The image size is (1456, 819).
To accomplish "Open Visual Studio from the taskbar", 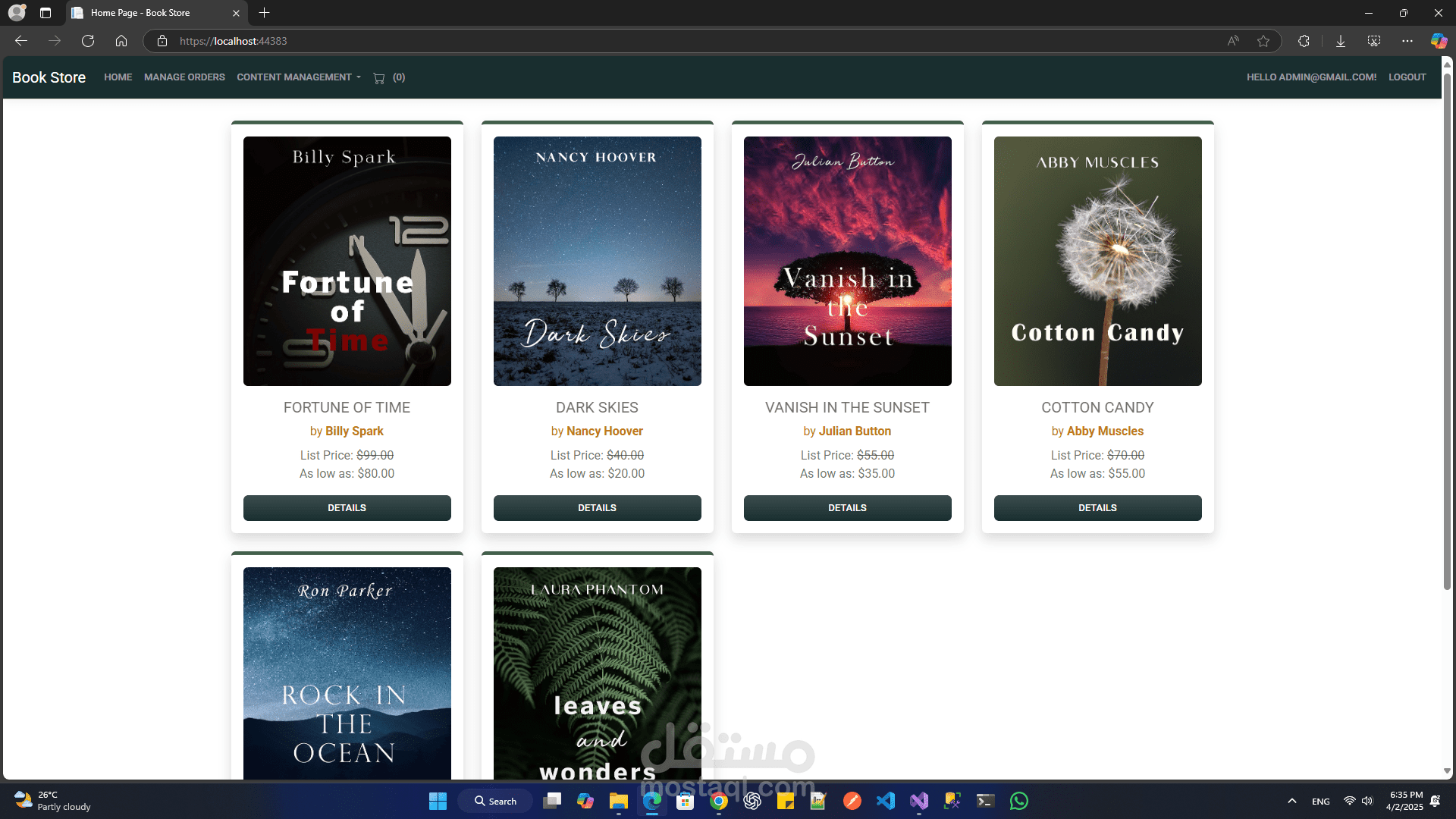I will (x=919, y=801).
